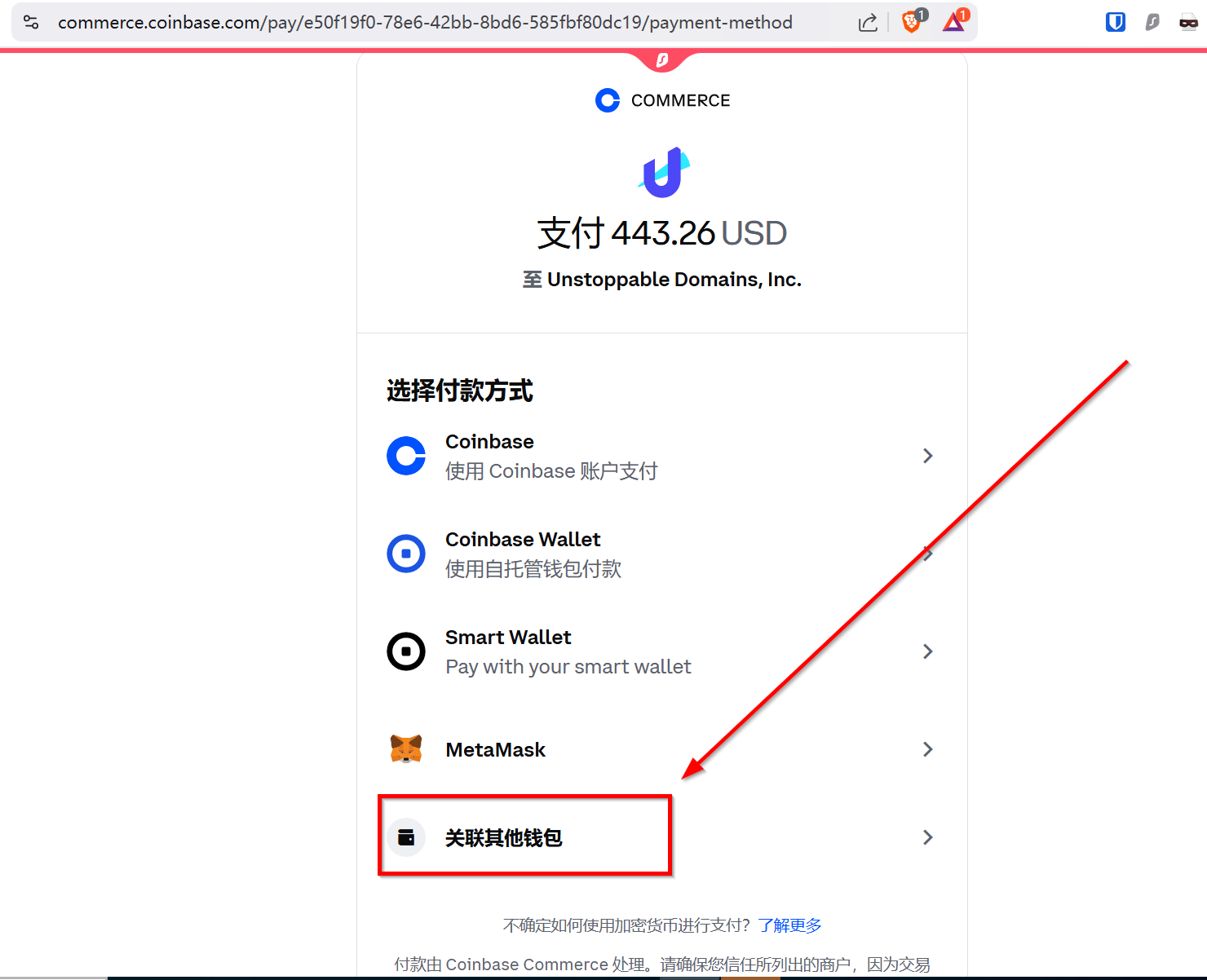Image resolution: width=1207 pixels, height=980 pixels.
Task: Expand the 关联其他钱包 row chevron
Action: (x=927, y=837)
